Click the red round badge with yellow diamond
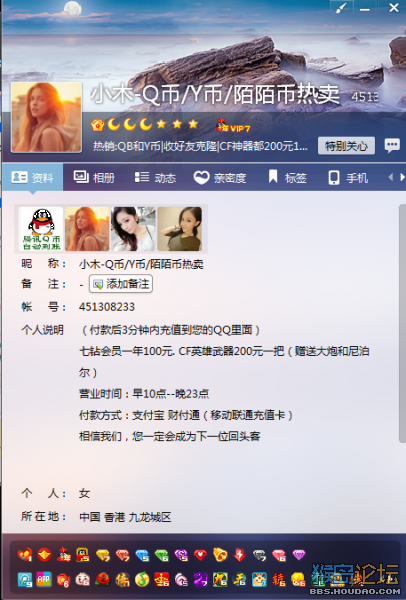Image resolution: width=406 pixels, height=600 pixels. point(44,554)
